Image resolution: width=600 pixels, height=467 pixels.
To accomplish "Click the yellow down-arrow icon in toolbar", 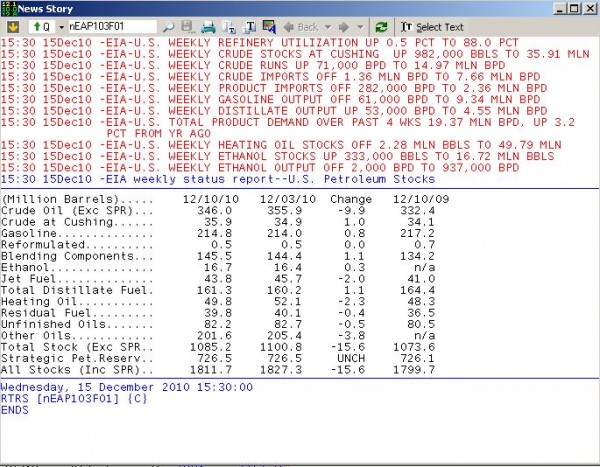I will click(x=13, y=27).
